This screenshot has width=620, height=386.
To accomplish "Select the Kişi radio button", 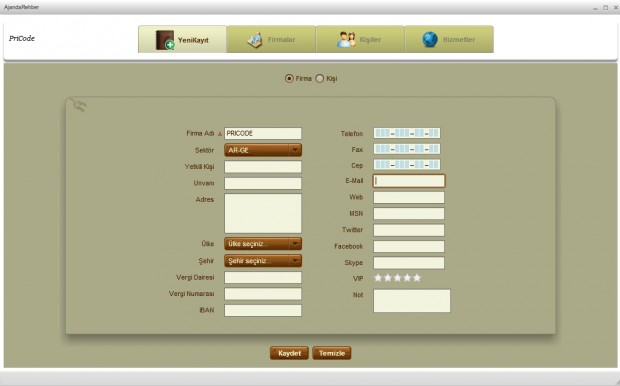I will point(319,78).
